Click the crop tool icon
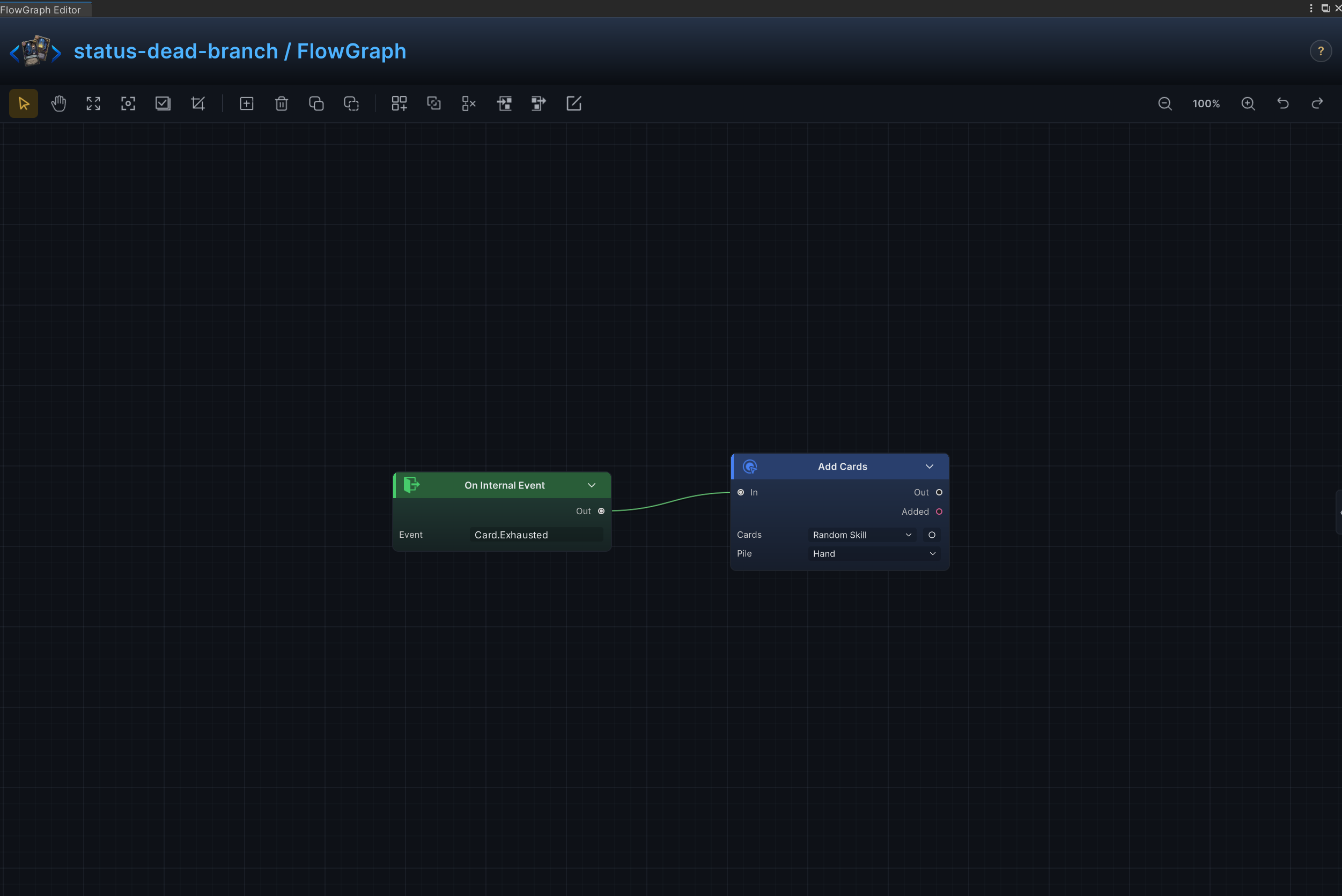 pos(198,103)
